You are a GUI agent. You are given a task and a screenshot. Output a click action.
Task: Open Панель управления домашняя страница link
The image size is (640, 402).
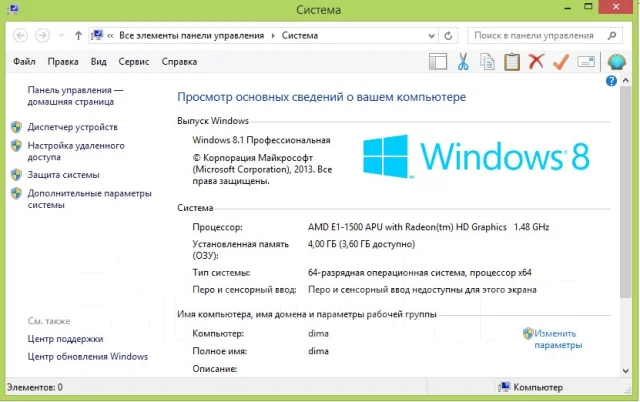click(75, 96)
